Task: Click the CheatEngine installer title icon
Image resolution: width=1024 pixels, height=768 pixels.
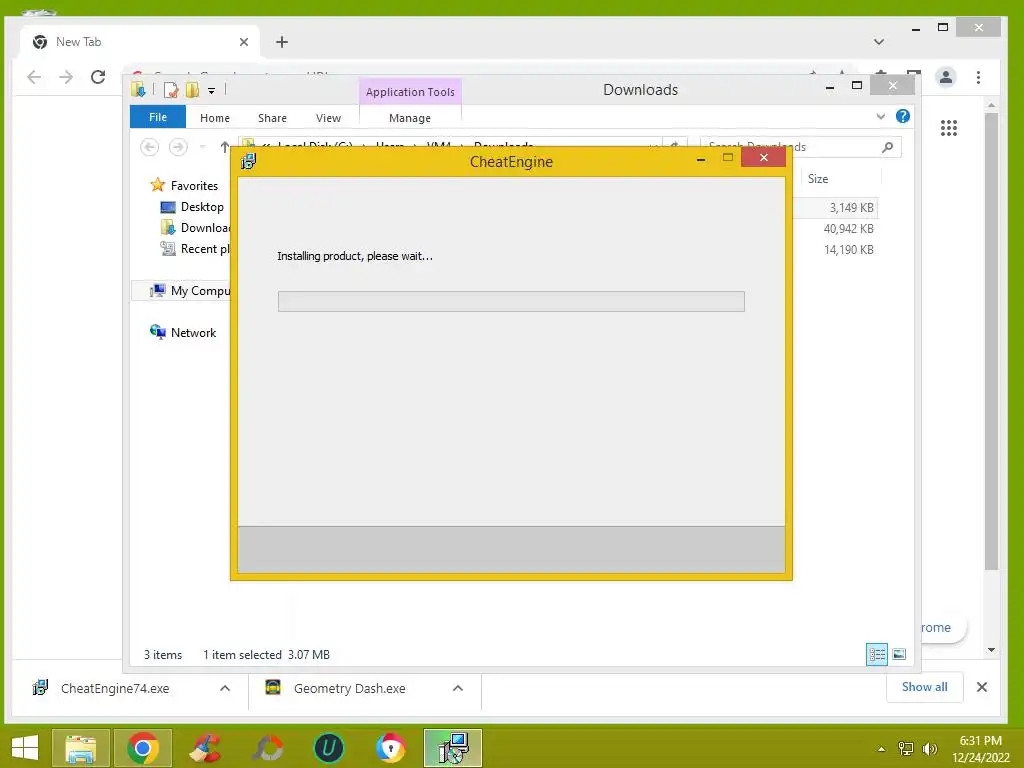Action: [x=248, y=161]
